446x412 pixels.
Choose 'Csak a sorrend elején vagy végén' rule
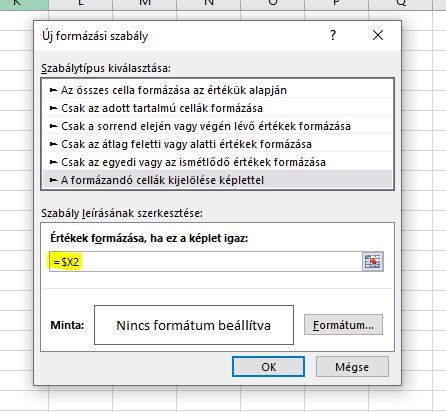coord(218,126)
